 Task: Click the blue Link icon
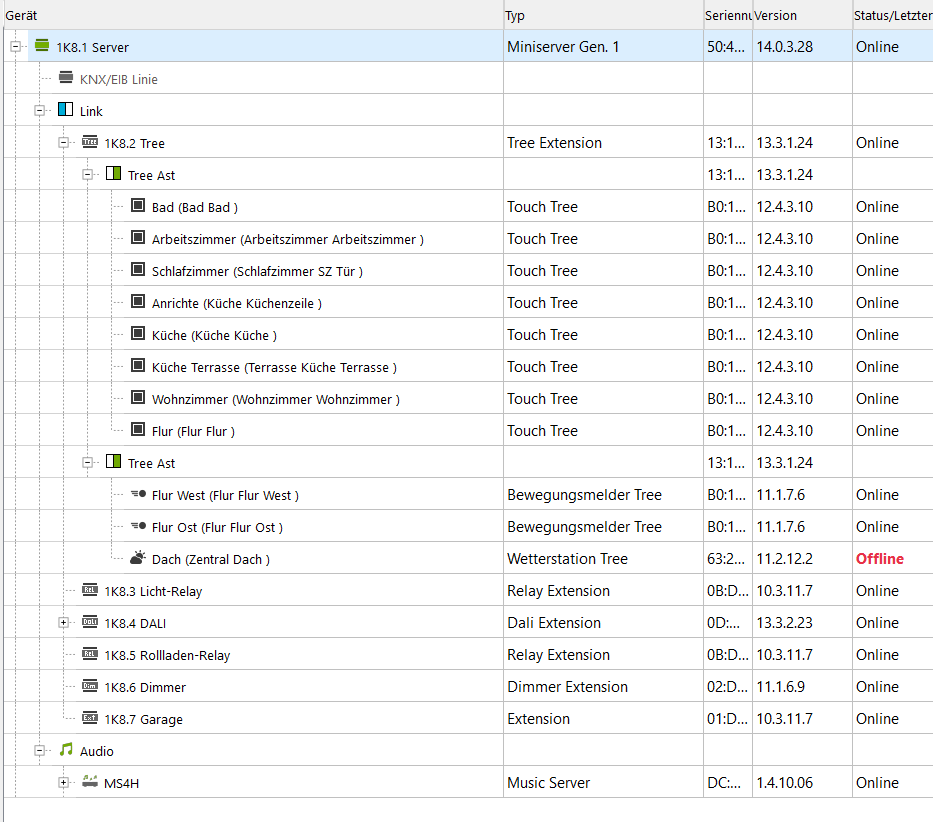coord(66,110)
